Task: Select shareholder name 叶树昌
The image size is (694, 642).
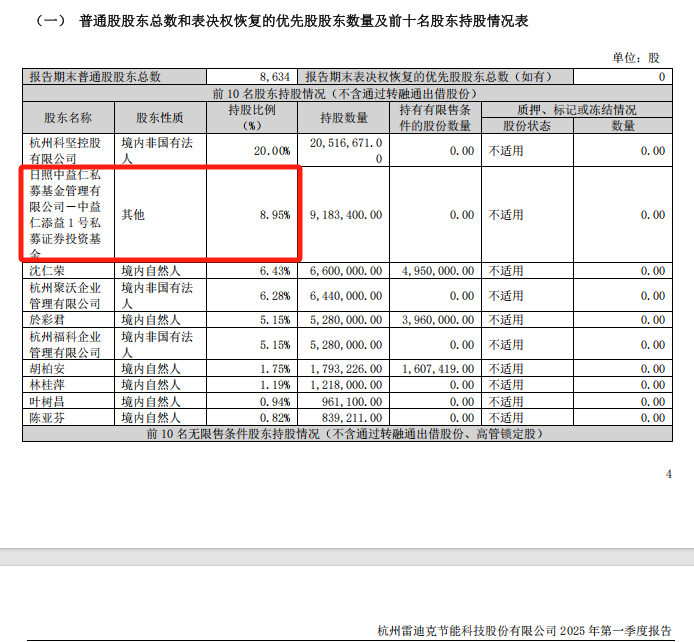Action: [x=47, y=401]
